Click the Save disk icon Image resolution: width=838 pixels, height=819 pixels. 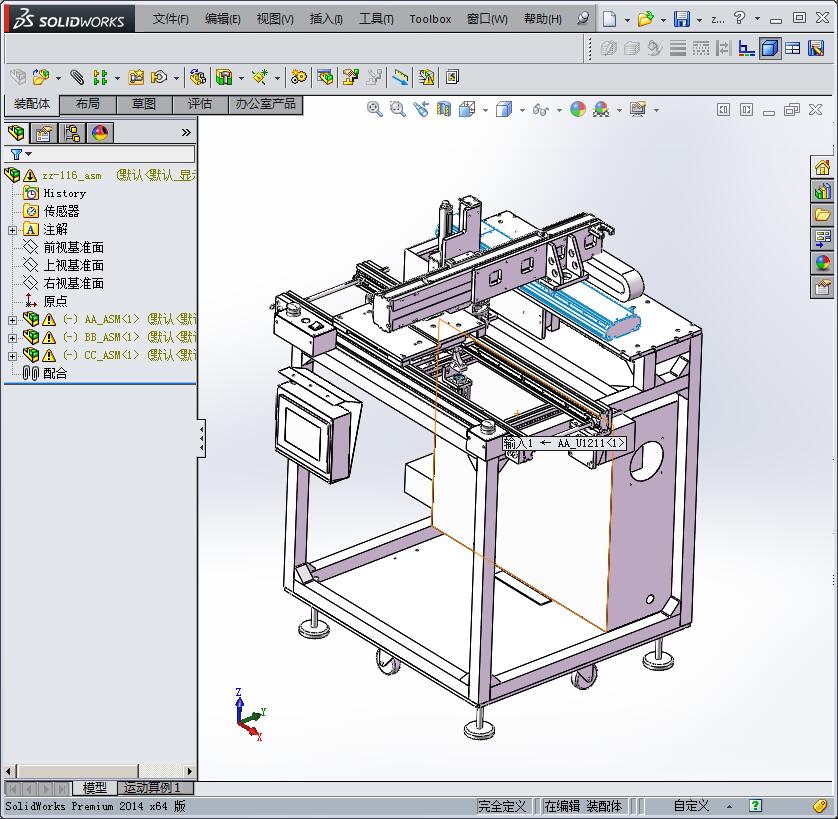click(x=681, y=19)
